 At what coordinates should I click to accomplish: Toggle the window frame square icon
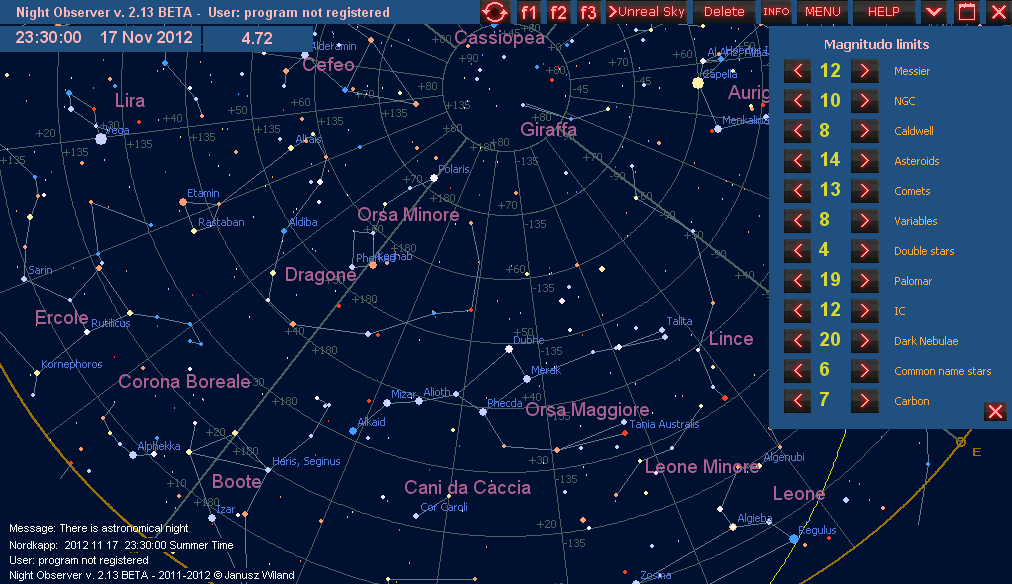click(x=966, y=12)
